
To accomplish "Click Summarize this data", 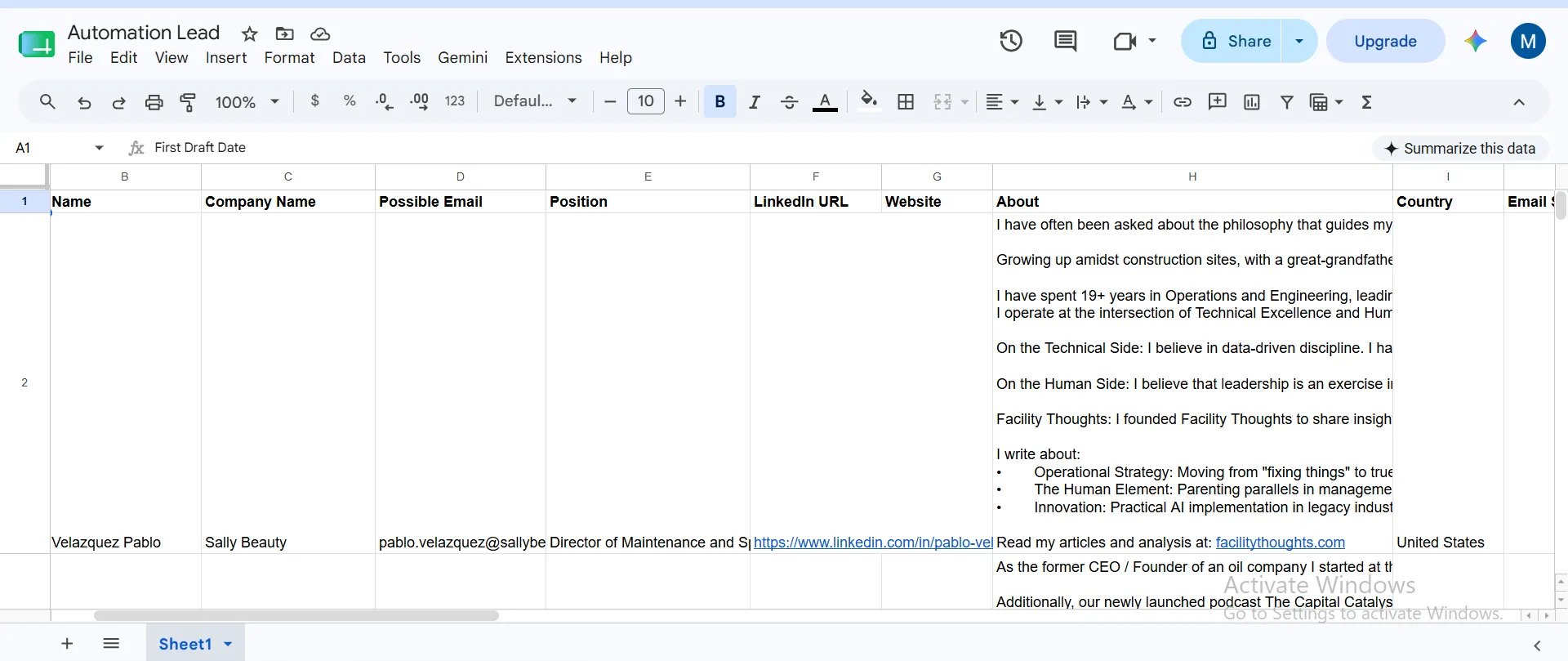I will 1460,148.
